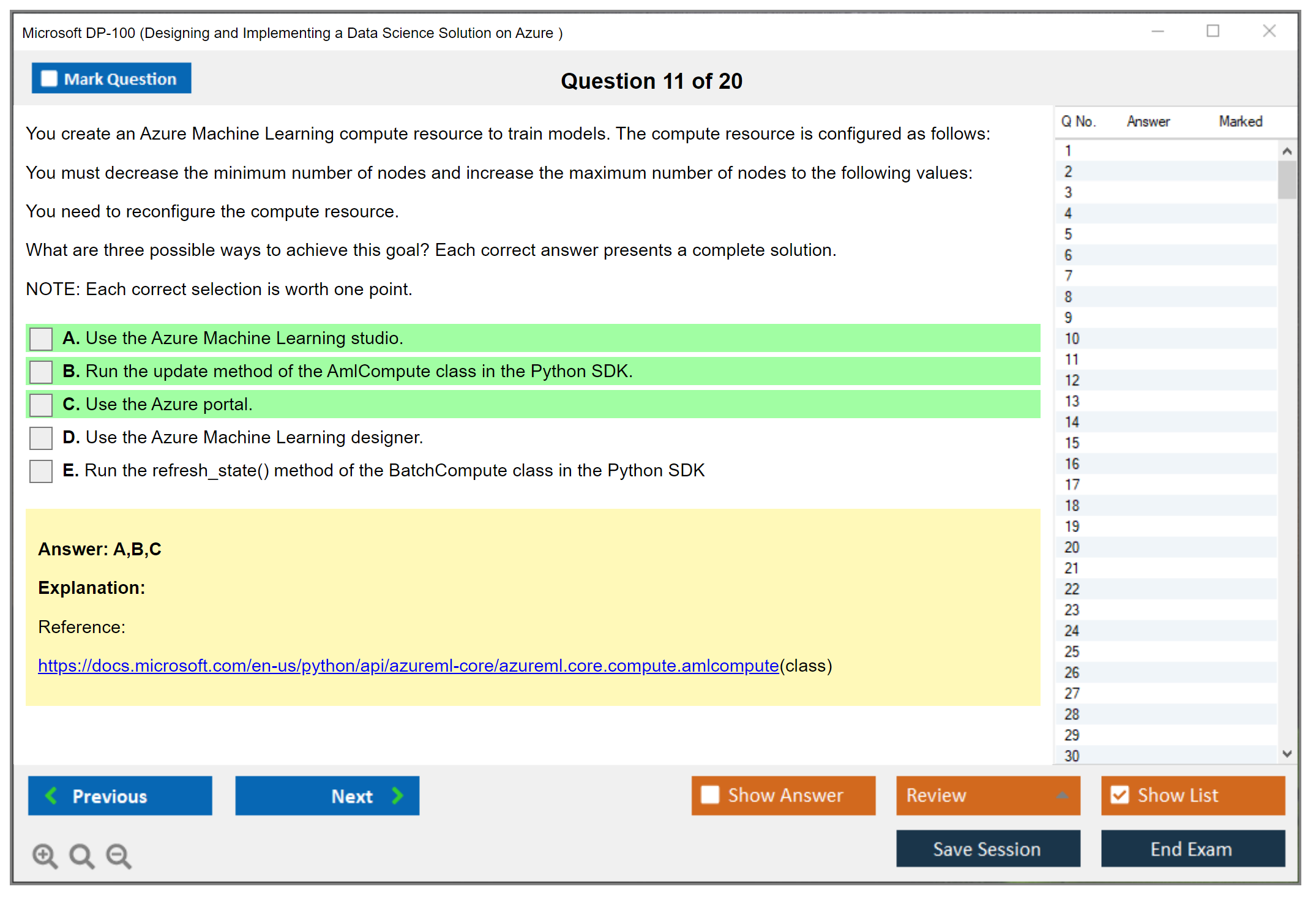Click the left chevron on the Previous button

point(52,795)
